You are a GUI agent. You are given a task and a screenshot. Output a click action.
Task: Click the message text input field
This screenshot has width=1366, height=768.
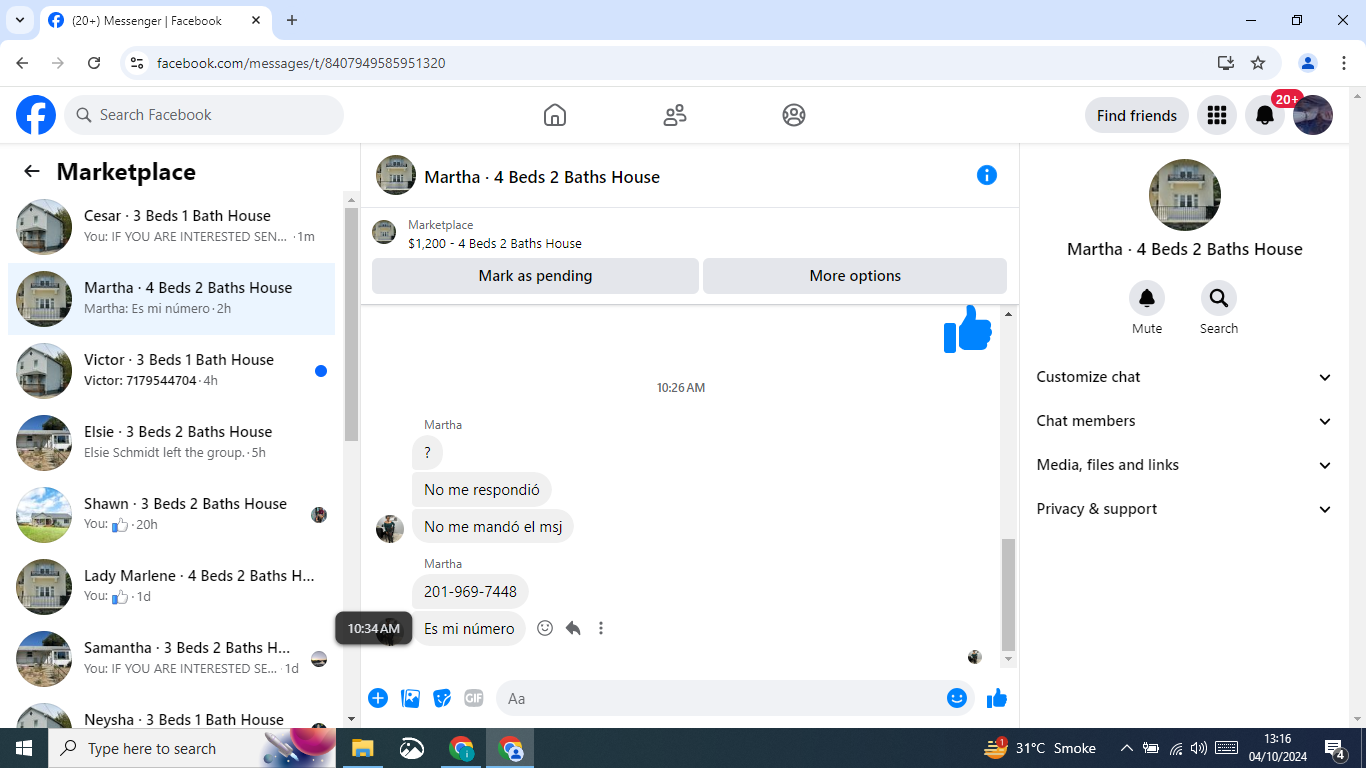[720, 698]
